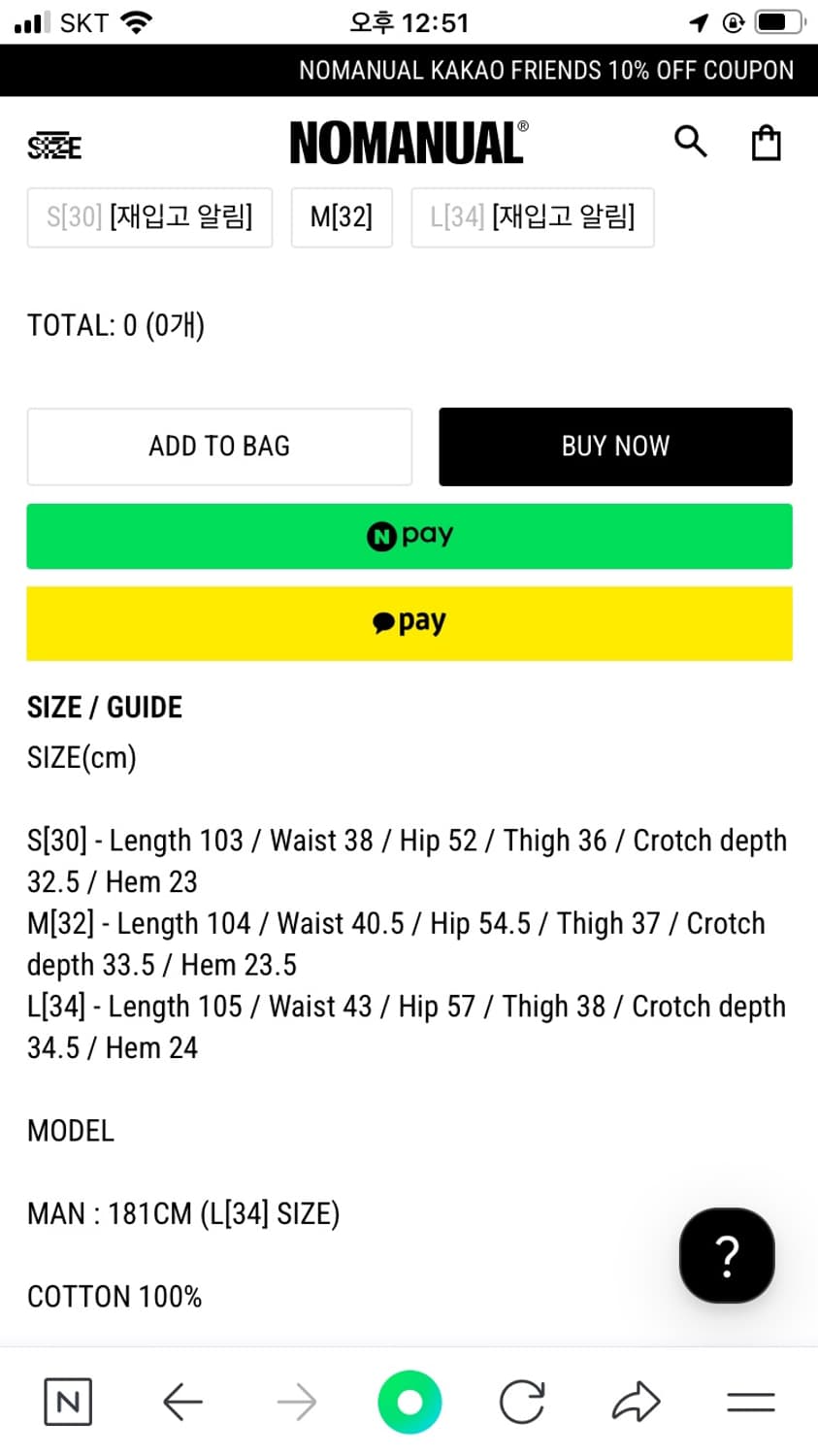This screenshot has height=1456, width=818.
Task: Go back with the left arrow
Action: pyautogui.click(x=182, y=1402)
